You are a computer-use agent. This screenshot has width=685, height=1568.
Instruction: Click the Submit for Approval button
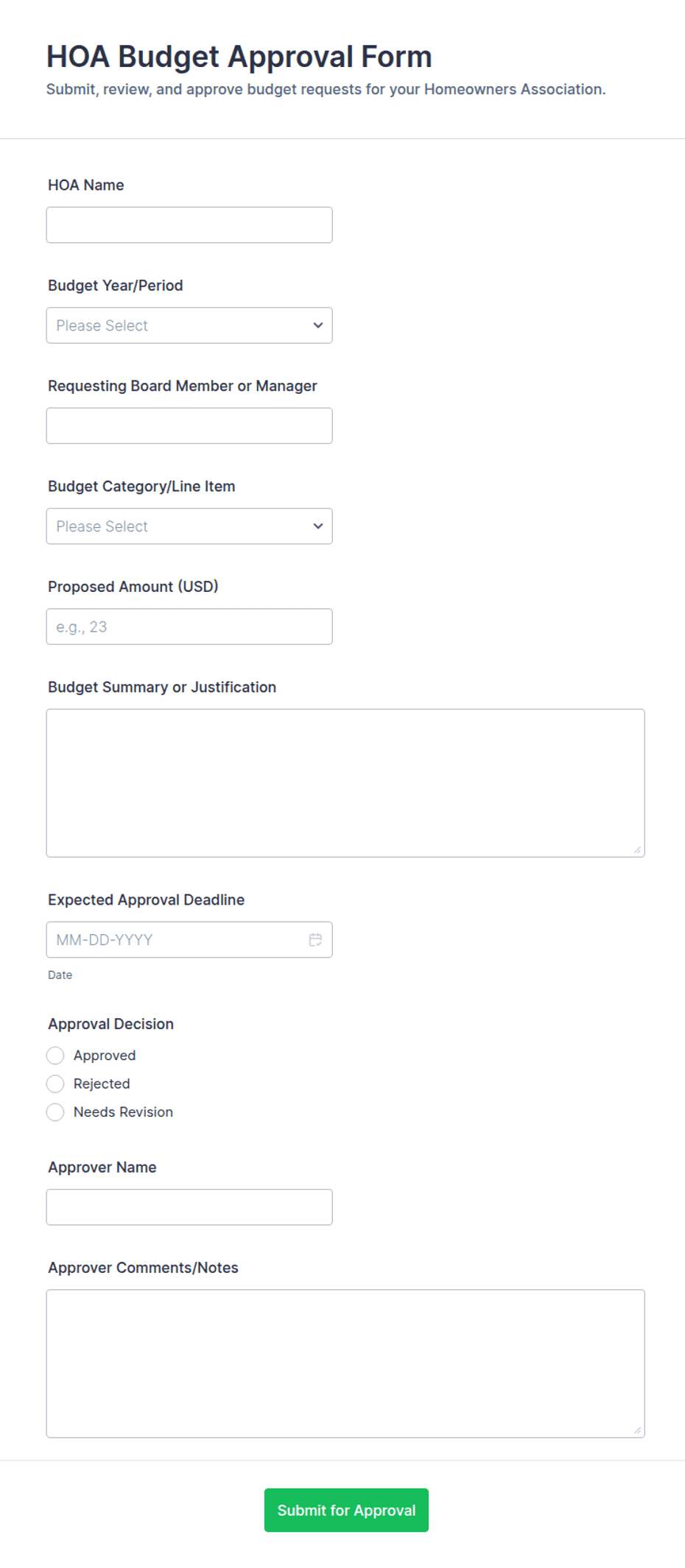tap(346, 1511)
